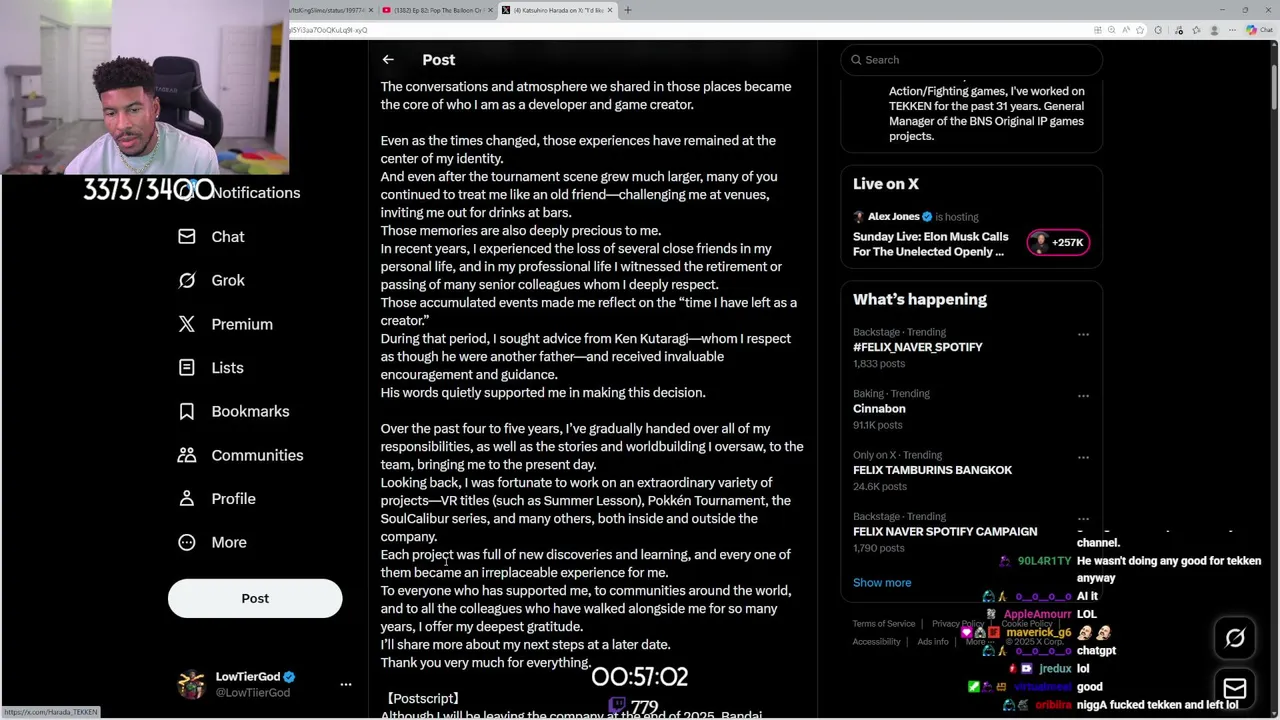Open the Ads info footer link
1280x720 pixels.
(933, 642)
